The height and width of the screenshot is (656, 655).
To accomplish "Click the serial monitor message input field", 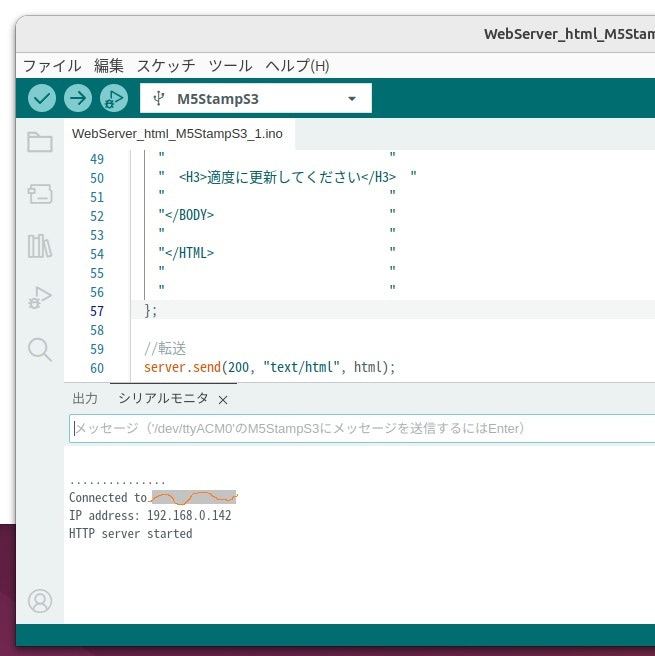I will coord(362,428).
